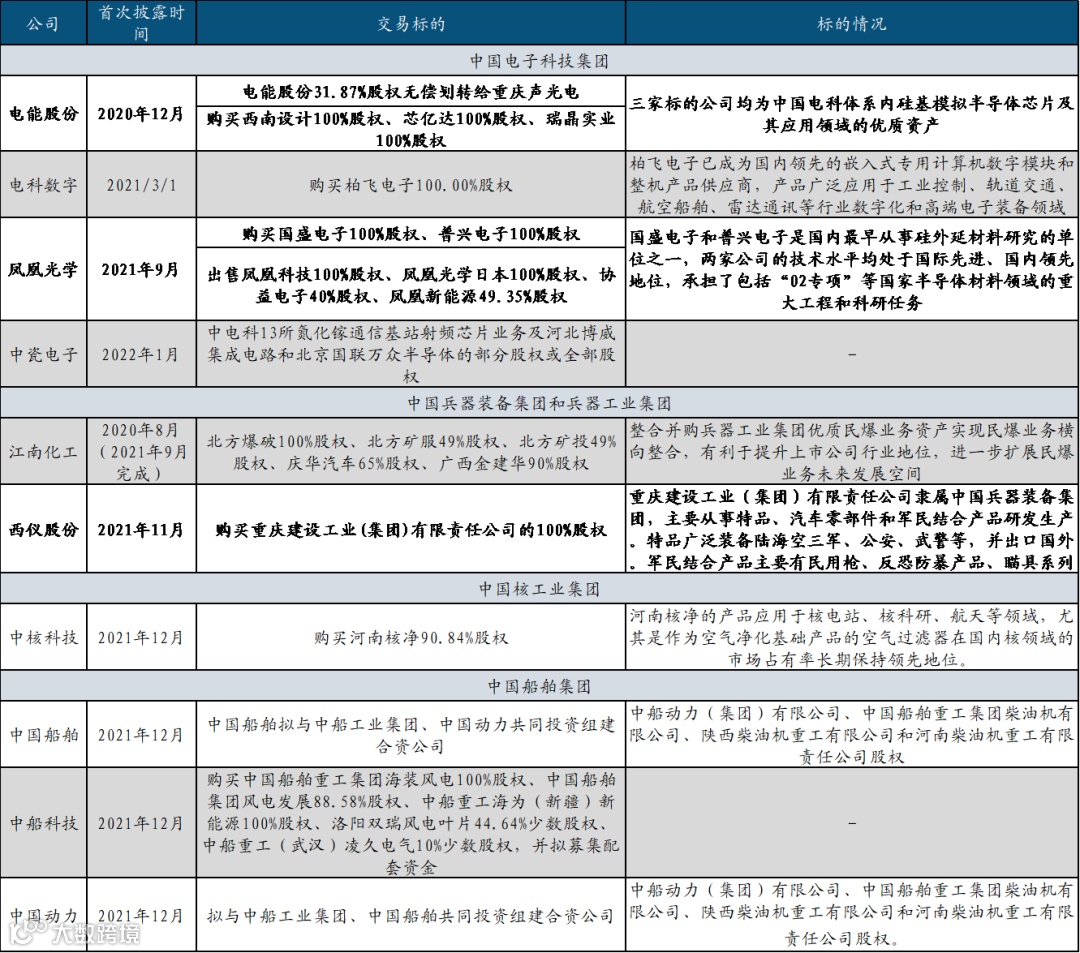This screenshot has width=1080, height=953.
Task: Click the dash cell in 中瓷电子 row
Action: click(852, 354)
